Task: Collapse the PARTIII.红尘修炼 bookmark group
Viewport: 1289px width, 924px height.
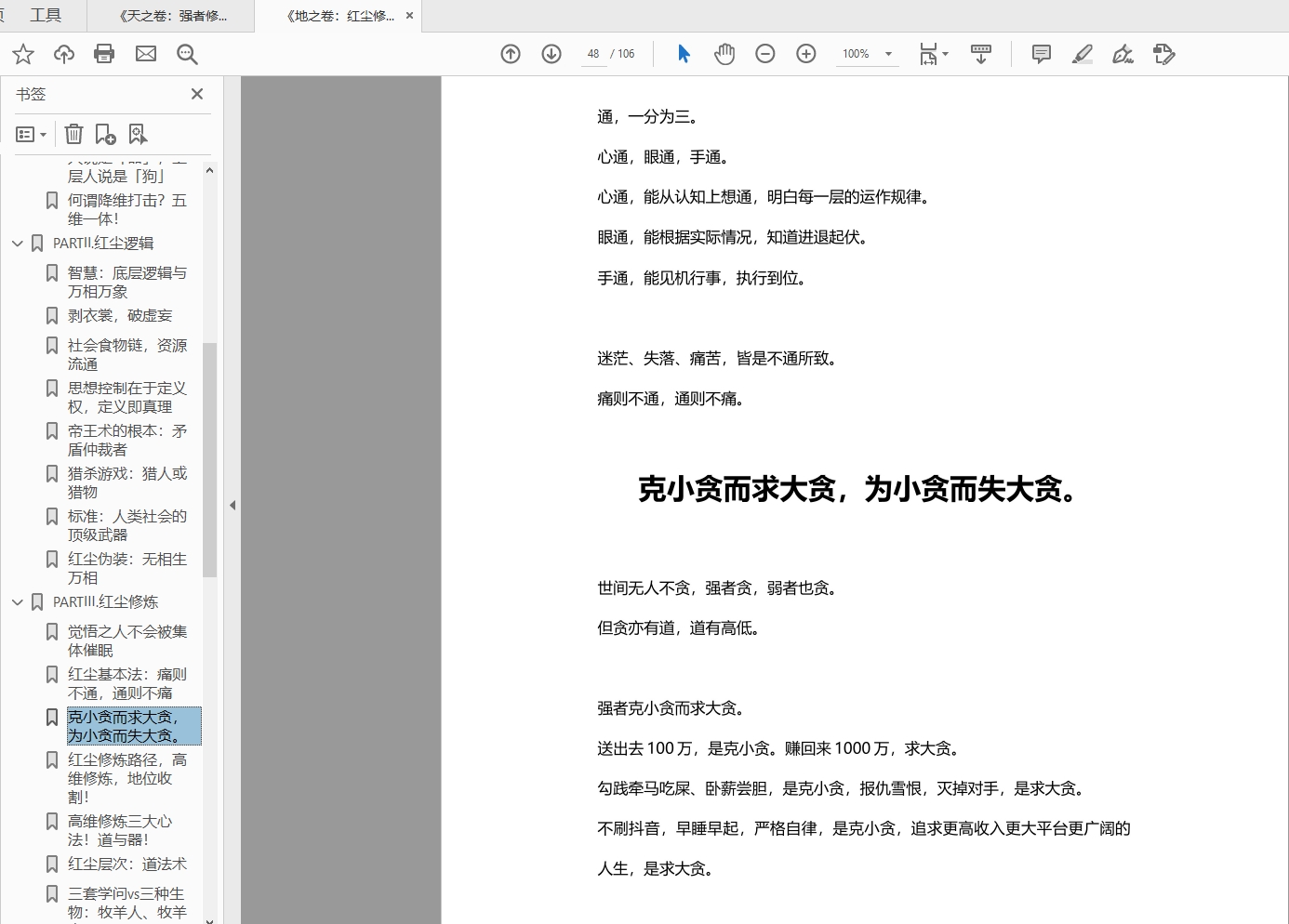Action: click(18, 602)
